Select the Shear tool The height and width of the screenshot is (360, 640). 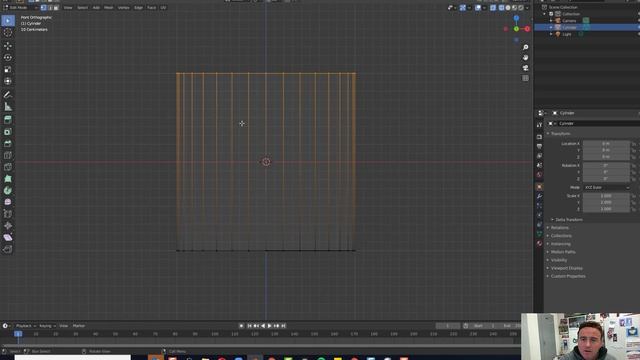(8, 238)
